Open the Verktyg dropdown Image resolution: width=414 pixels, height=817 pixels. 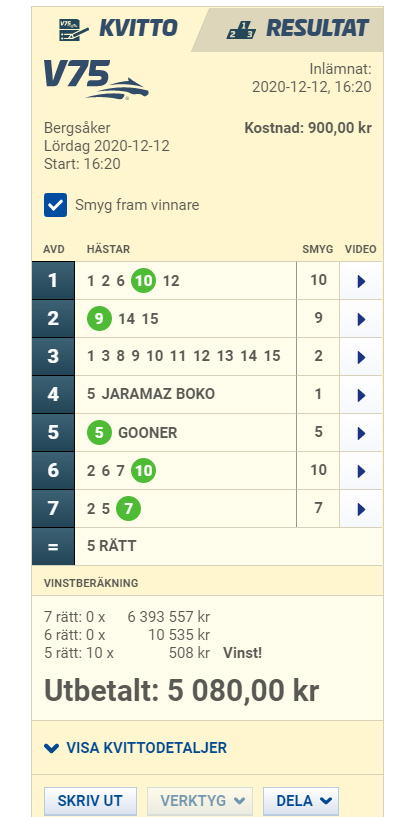[200, 801]
